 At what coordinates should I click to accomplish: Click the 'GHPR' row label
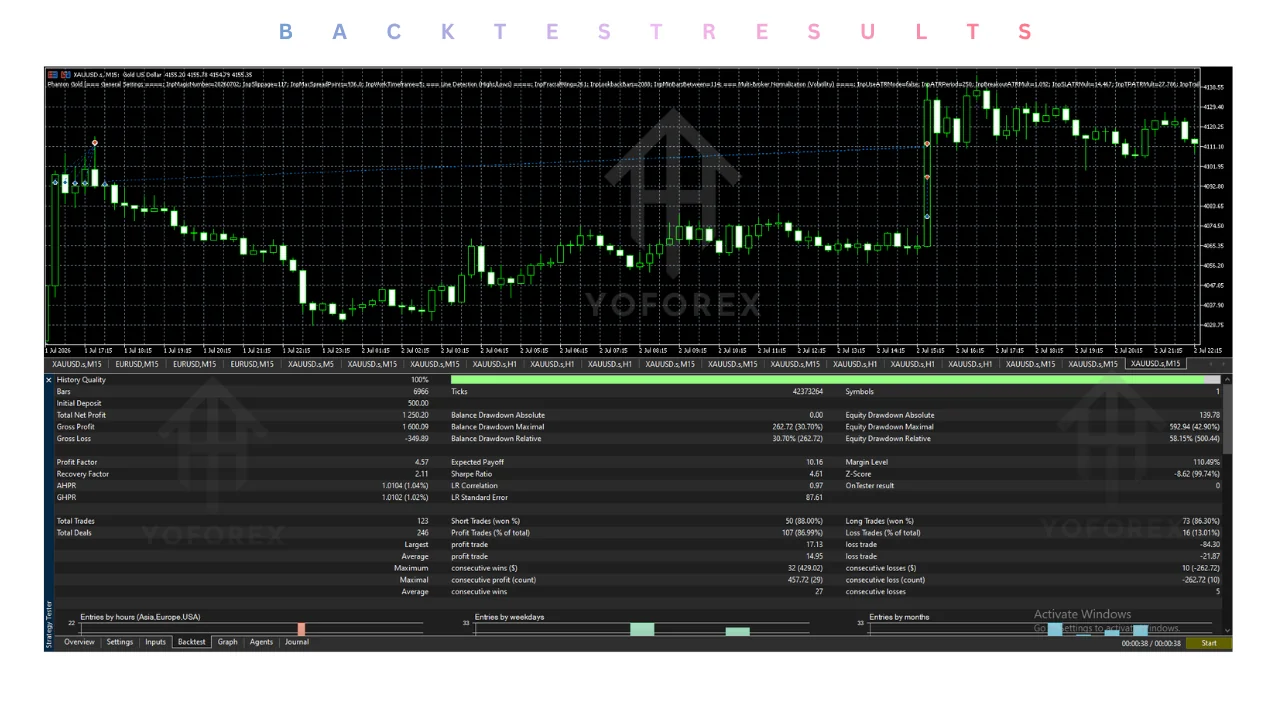[x=66, y=497]
